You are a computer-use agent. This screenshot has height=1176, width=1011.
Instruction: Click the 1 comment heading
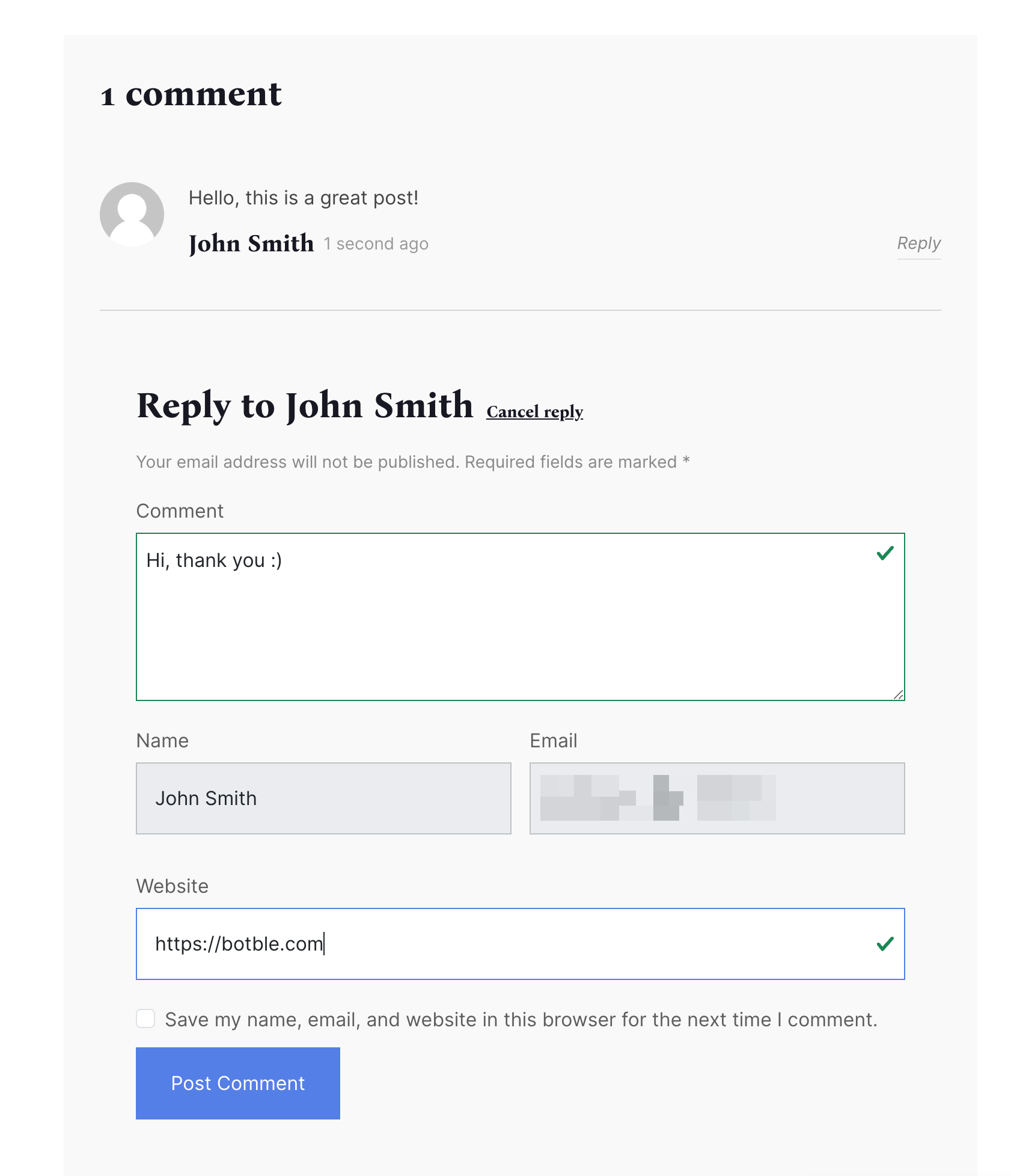(x=190, y=94)
